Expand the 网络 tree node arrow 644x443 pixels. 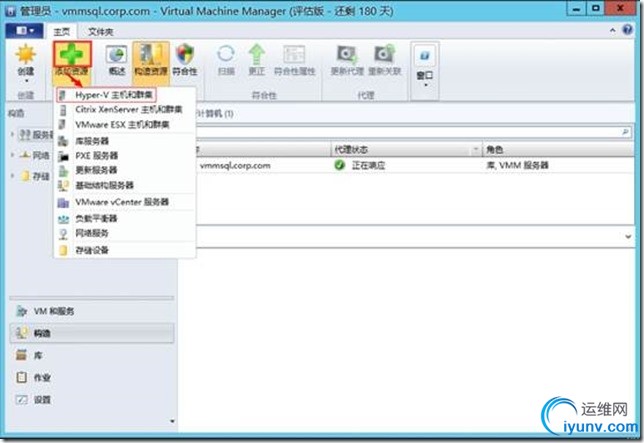(x=12, y=155)
